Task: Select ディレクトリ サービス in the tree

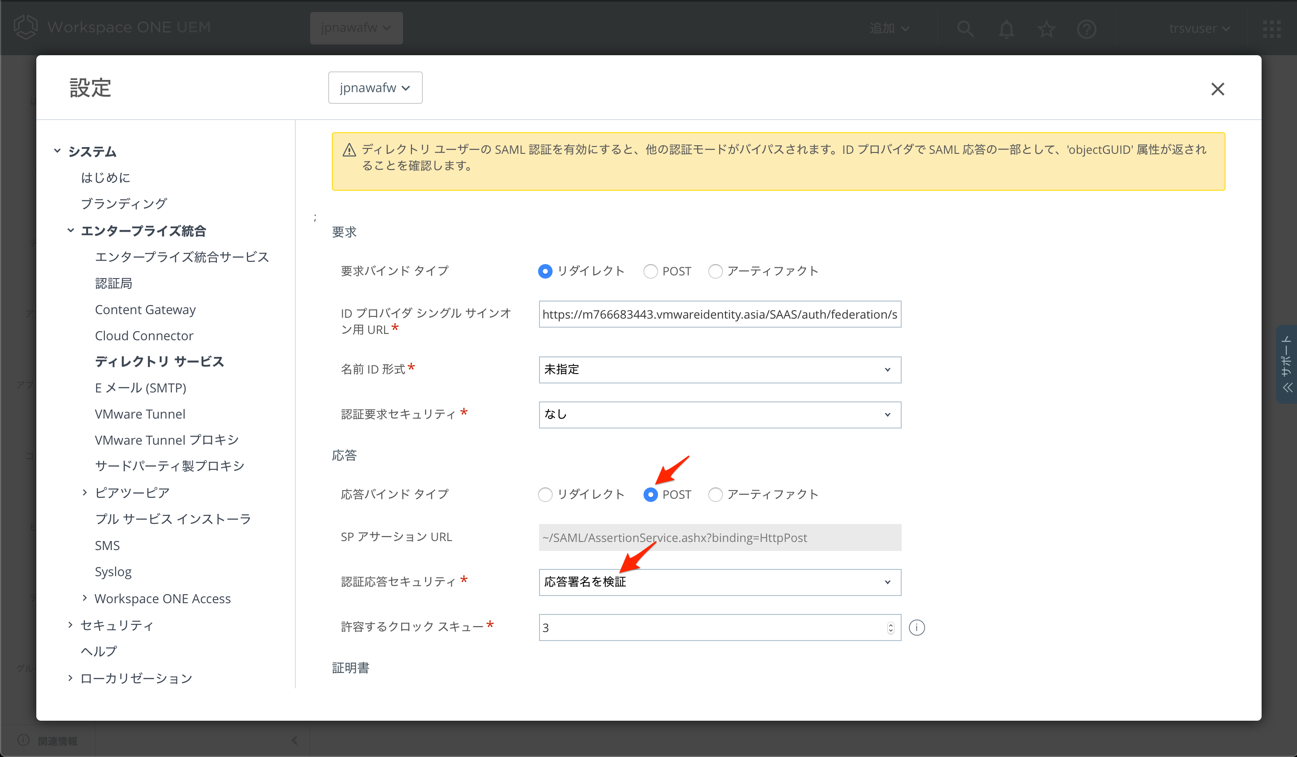Action: coord(159,362)
